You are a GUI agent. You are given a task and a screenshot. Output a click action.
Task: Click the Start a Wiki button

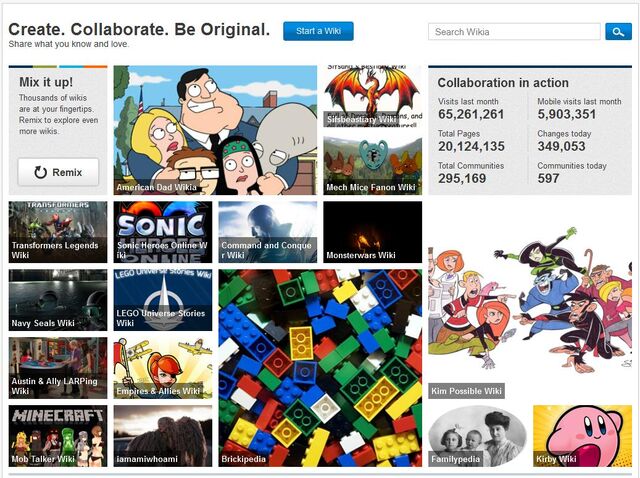pos(318,31)
